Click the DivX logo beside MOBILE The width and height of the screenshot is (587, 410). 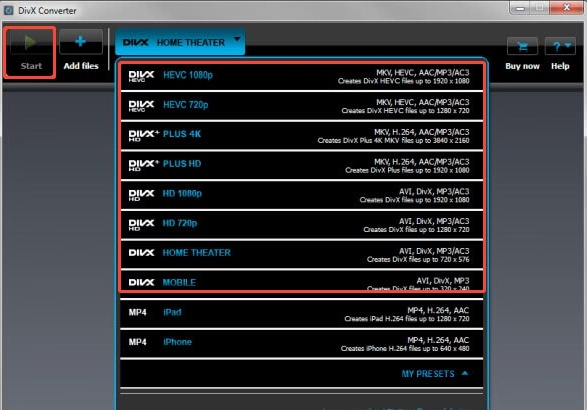[x=141, y=282]
